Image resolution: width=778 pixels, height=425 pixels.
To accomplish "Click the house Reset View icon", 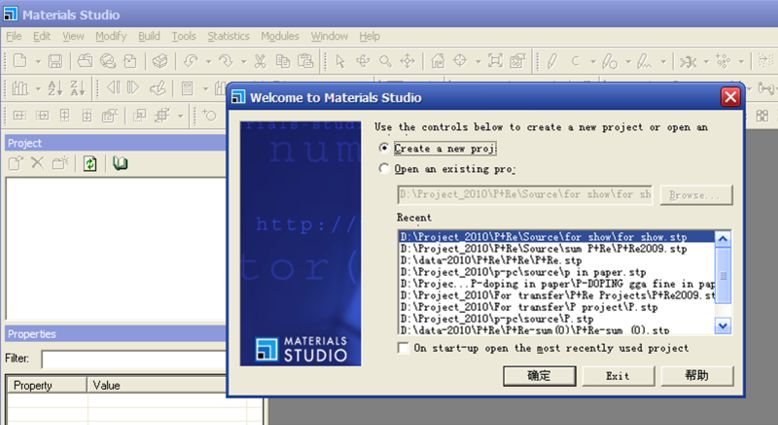I will [438, 61].
